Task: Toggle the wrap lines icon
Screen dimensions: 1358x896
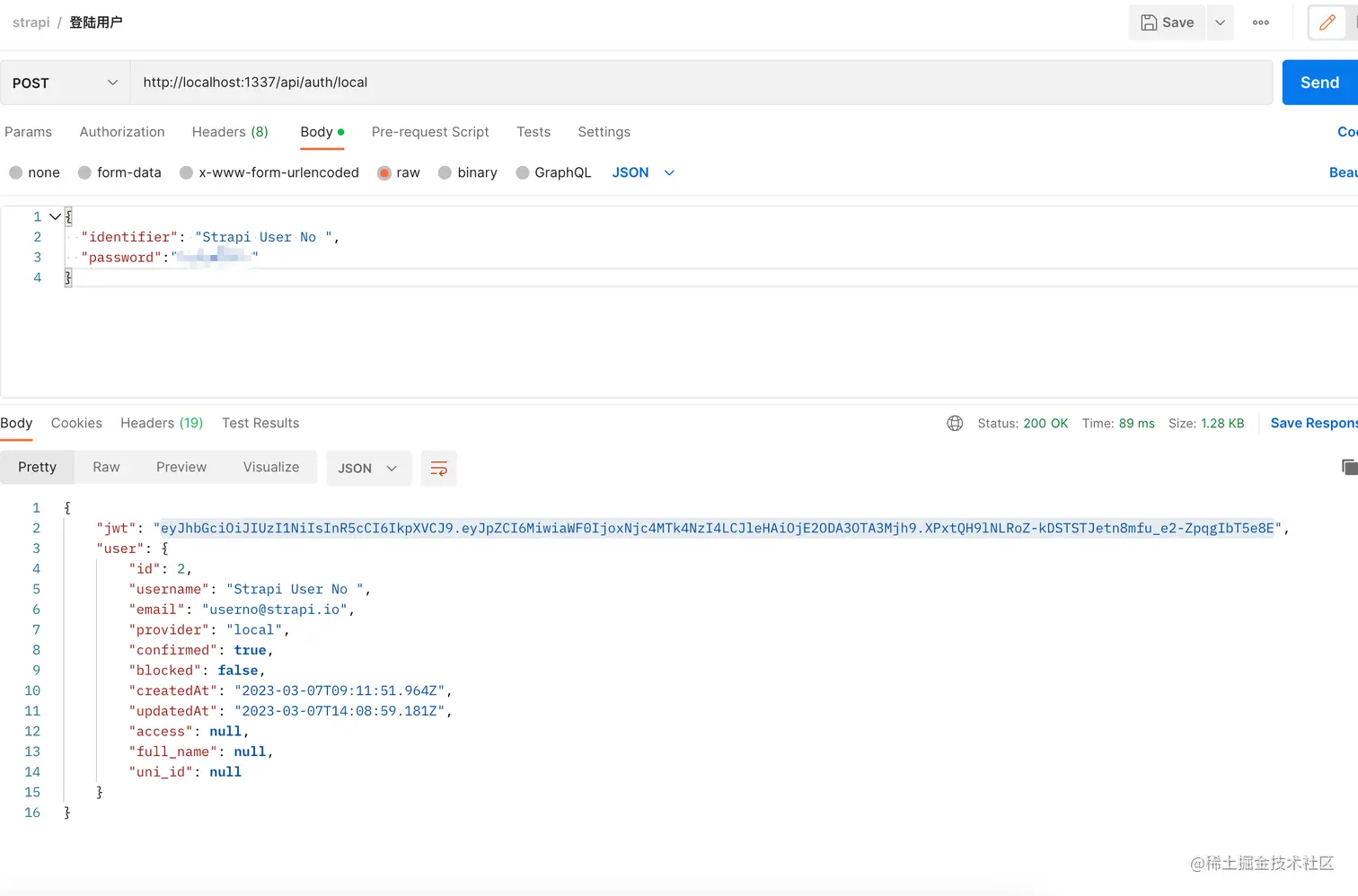Action: click(x=439, y=468)
